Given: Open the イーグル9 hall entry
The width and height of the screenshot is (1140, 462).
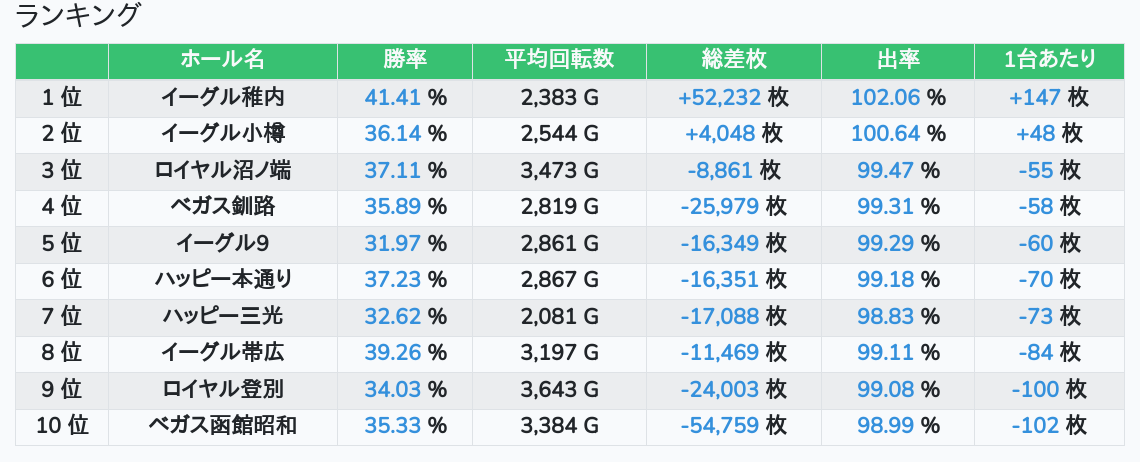Looking at the screenshot, I should (222, 244).
